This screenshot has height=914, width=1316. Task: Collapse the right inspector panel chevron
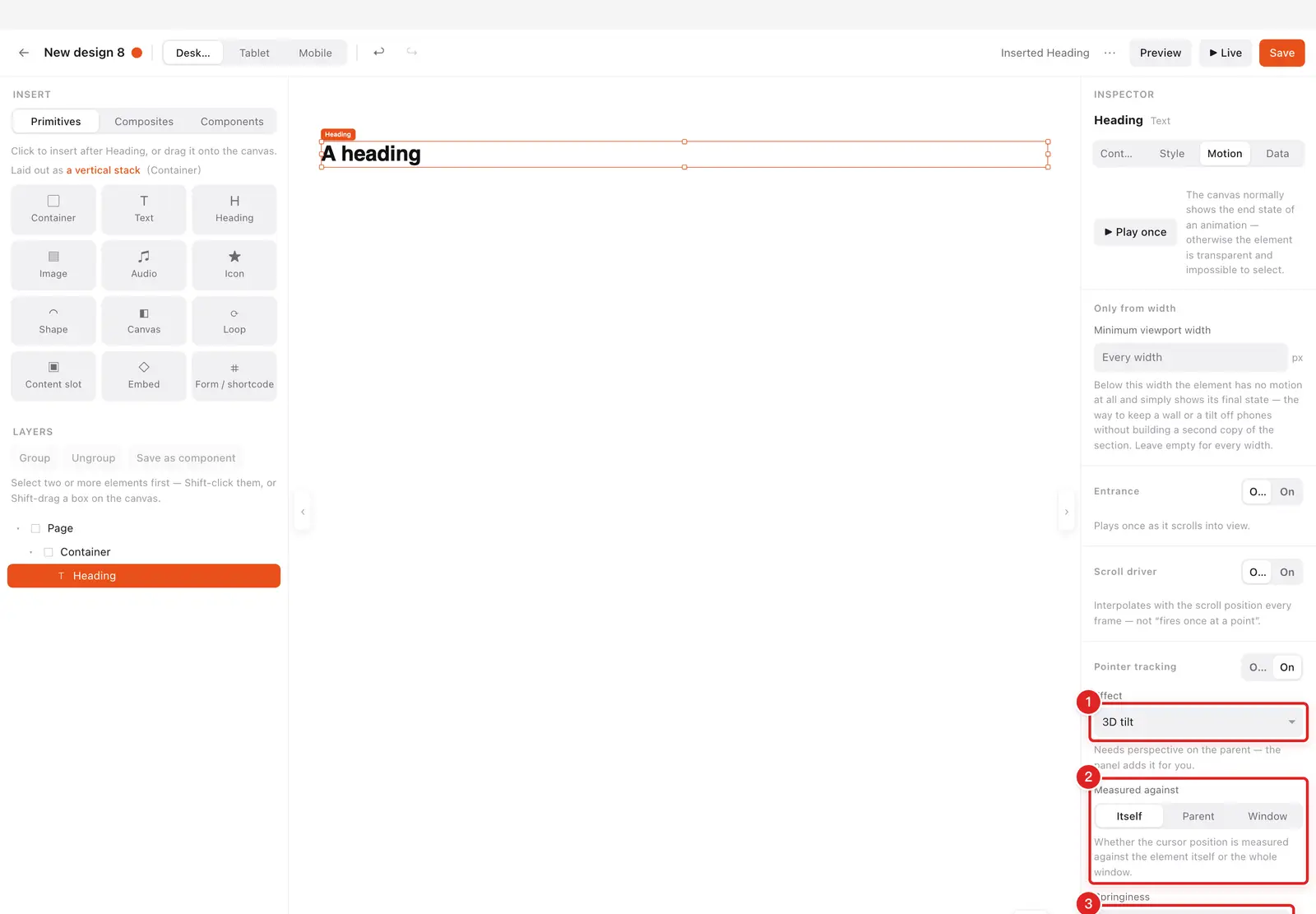1067,512
